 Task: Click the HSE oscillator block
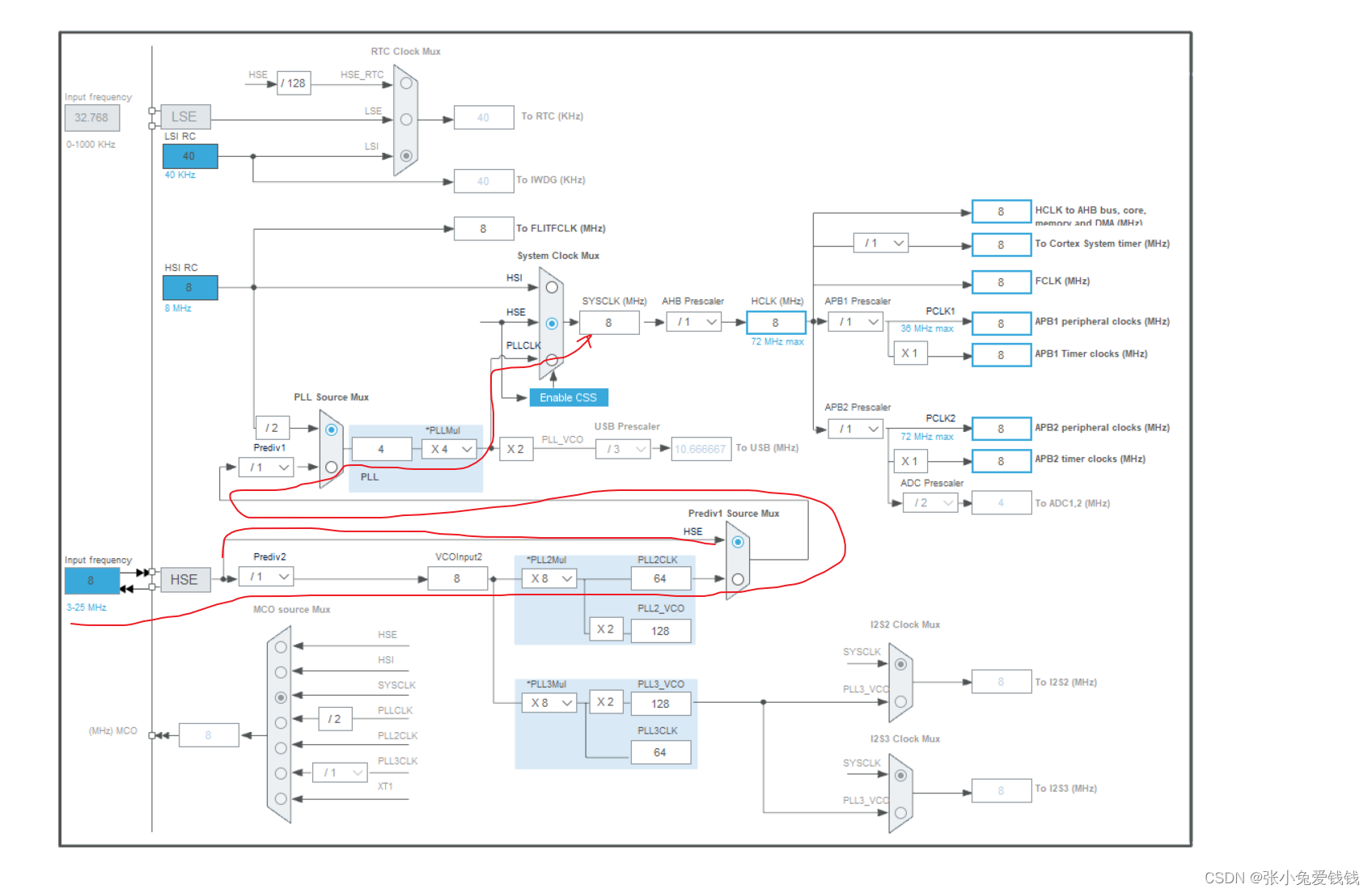click(x=185, y=579)
